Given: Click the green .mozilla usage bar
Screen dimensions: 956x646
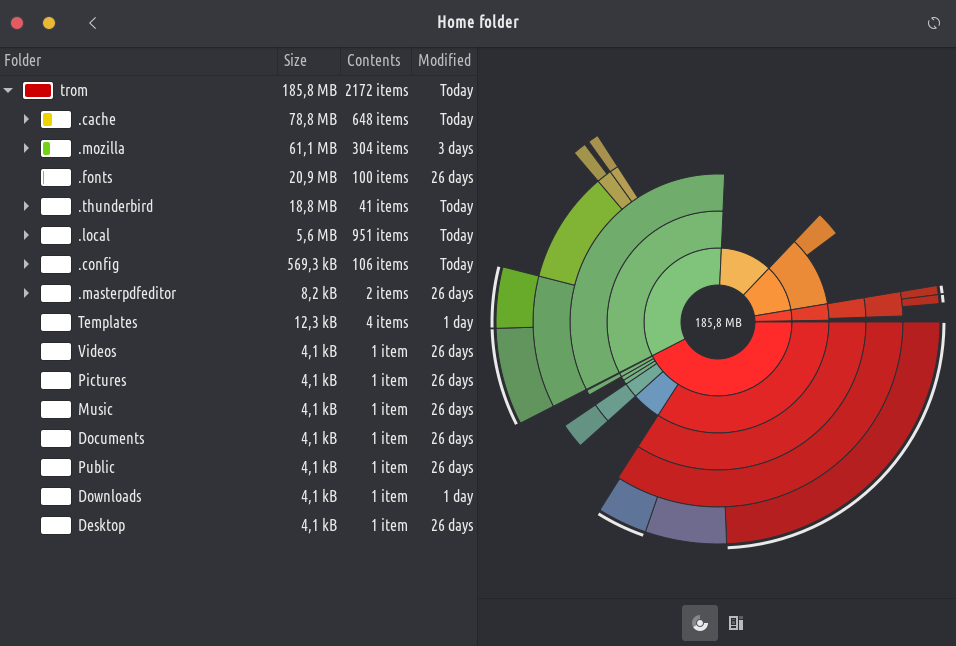Looking at the screenshot, I should tap(55, 149).
